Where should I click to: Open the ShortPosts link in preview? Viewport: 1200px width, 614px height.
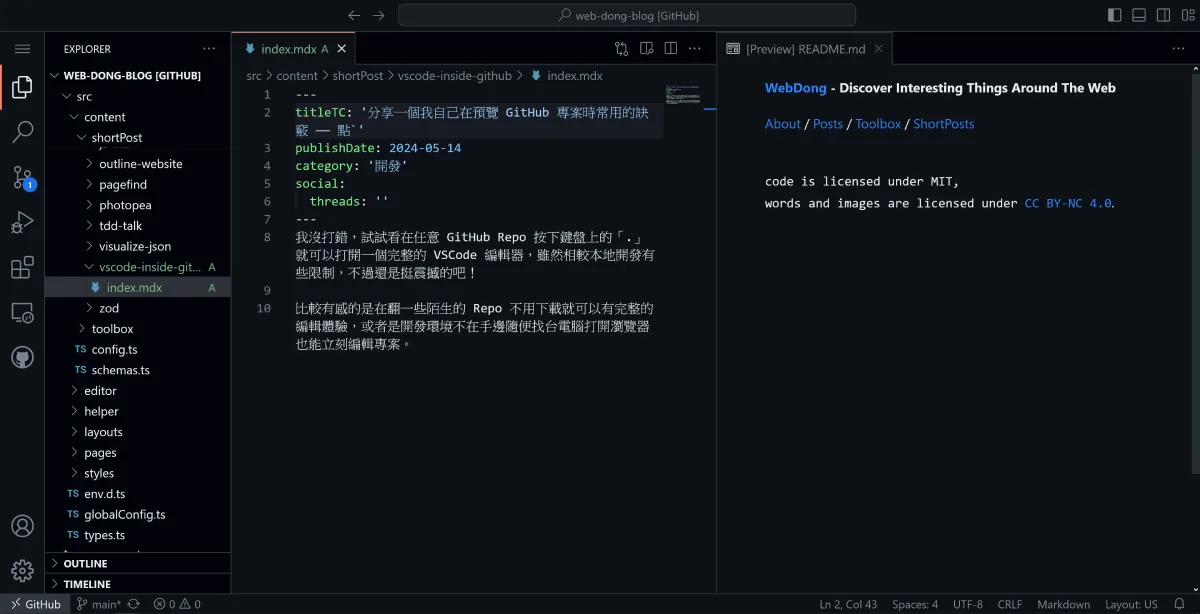pos(943,124)
